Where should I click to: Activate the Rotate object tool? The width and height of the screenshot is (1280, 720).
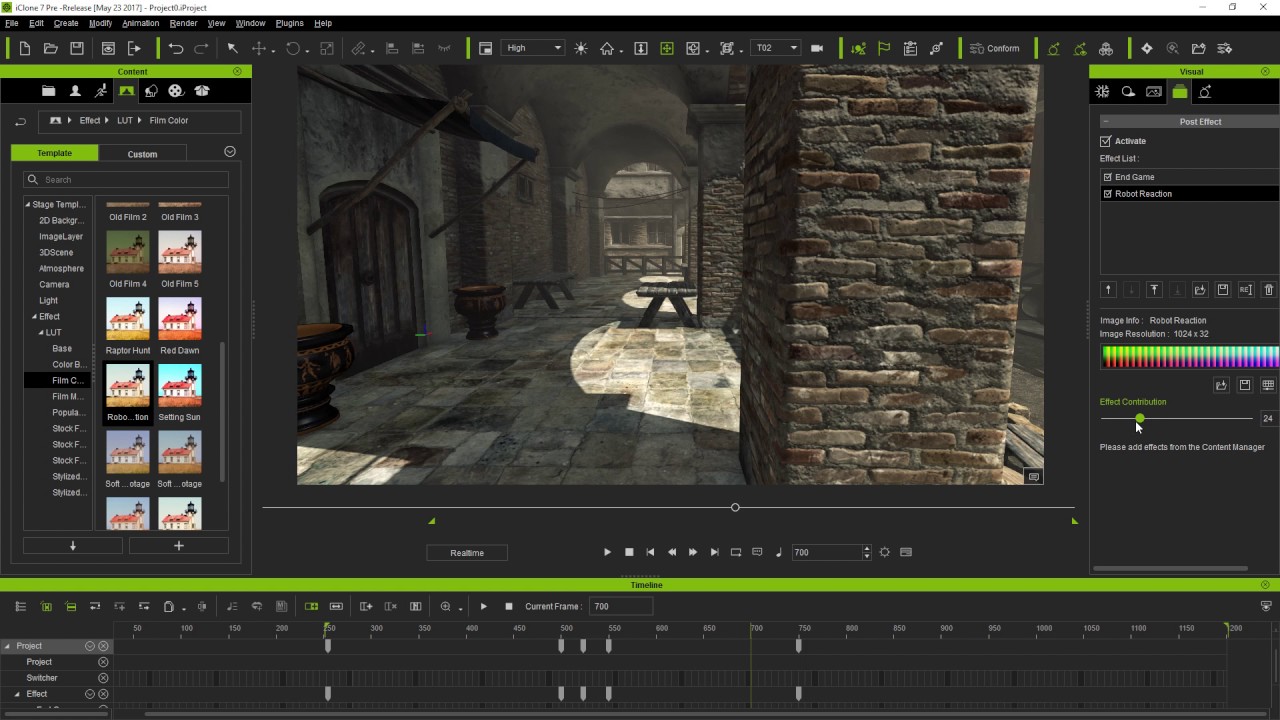293,48
